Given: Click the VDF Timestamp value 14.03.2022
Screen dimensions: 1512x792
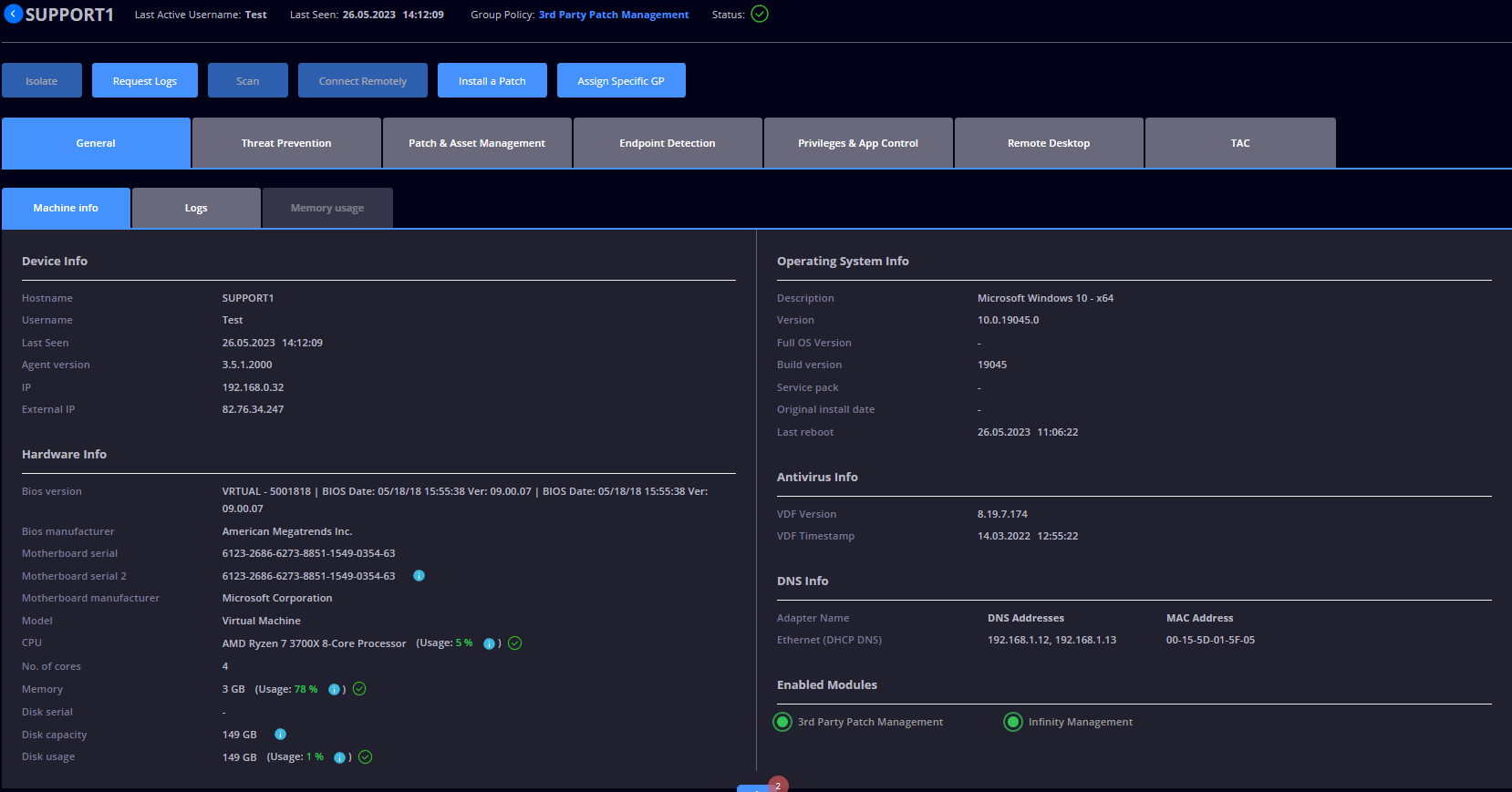Looking at the screenshot, I should coord(1003,536).
